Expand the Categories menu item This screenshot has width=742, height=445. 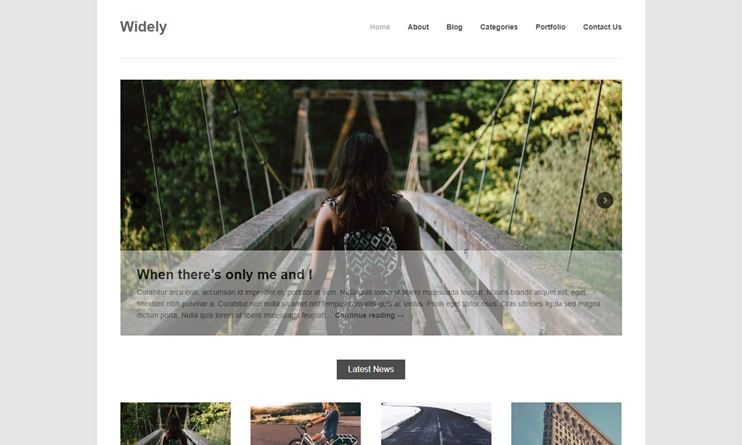499,27
